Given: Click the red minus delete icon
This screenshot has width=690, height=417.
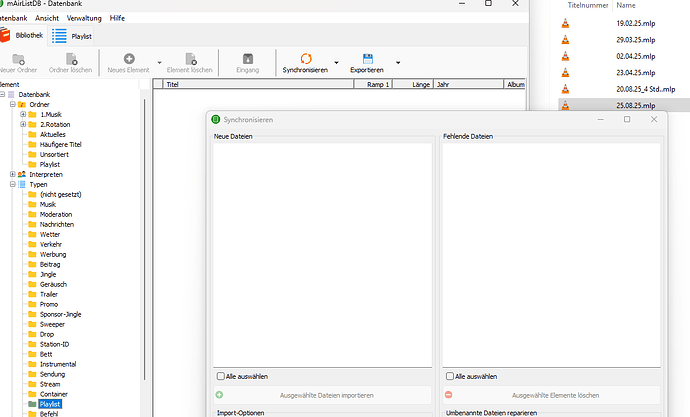Looking at the screenshot, I should point(448,395).
